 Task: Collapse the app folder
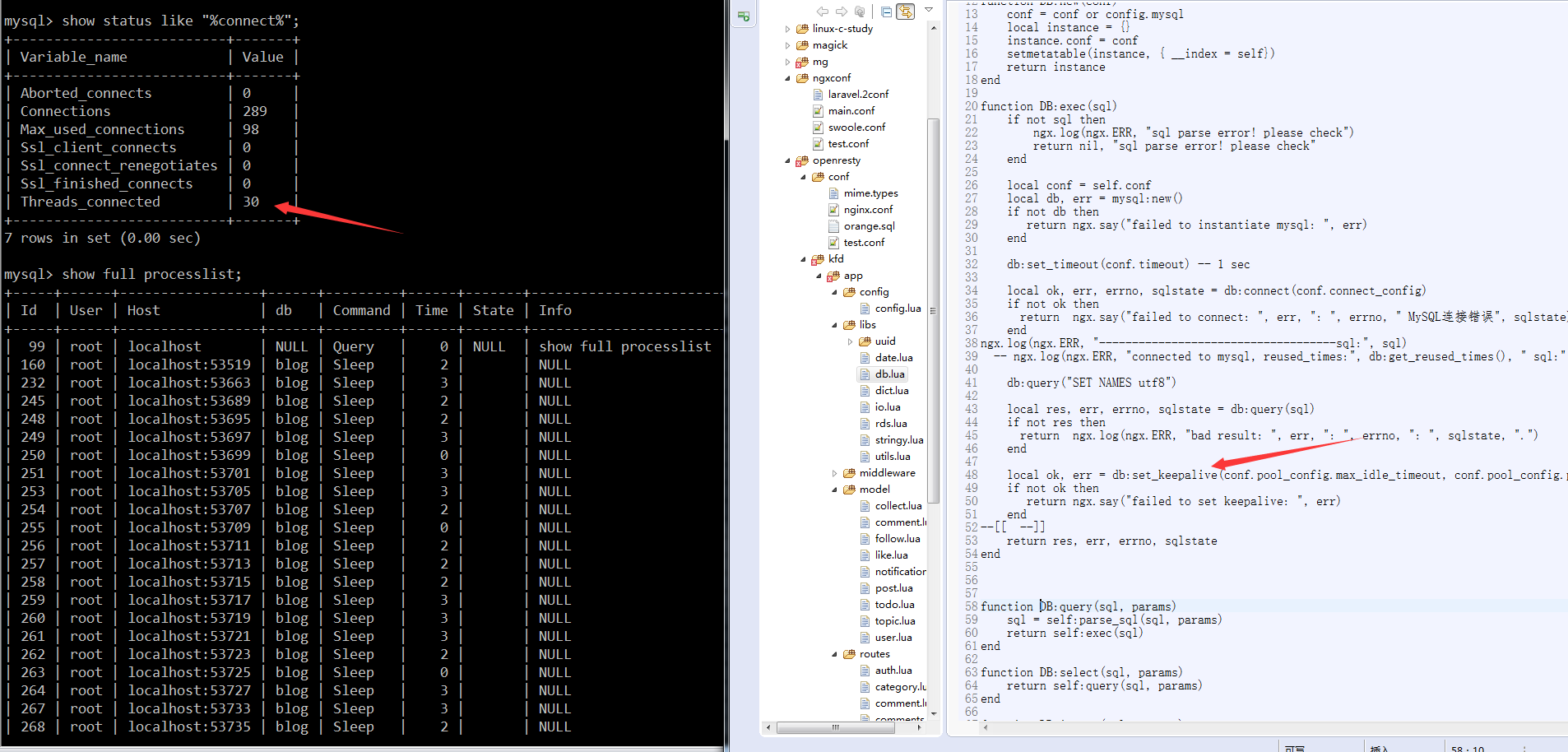[819, 276]
